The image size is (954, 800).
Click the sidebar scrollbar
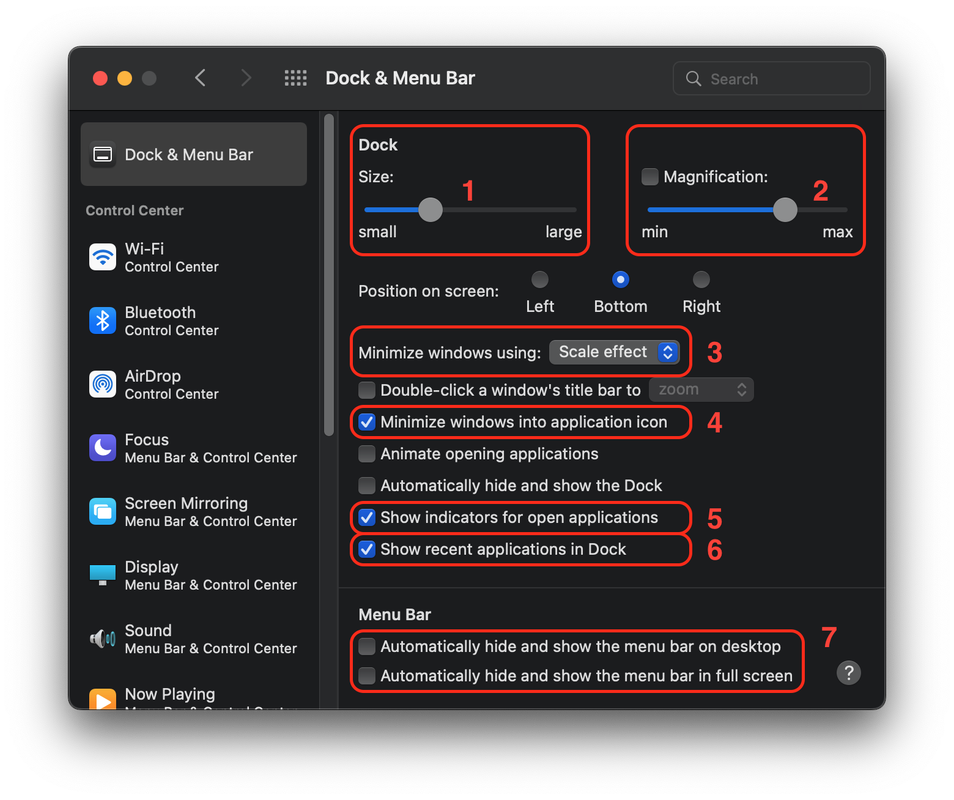(329, 275)
